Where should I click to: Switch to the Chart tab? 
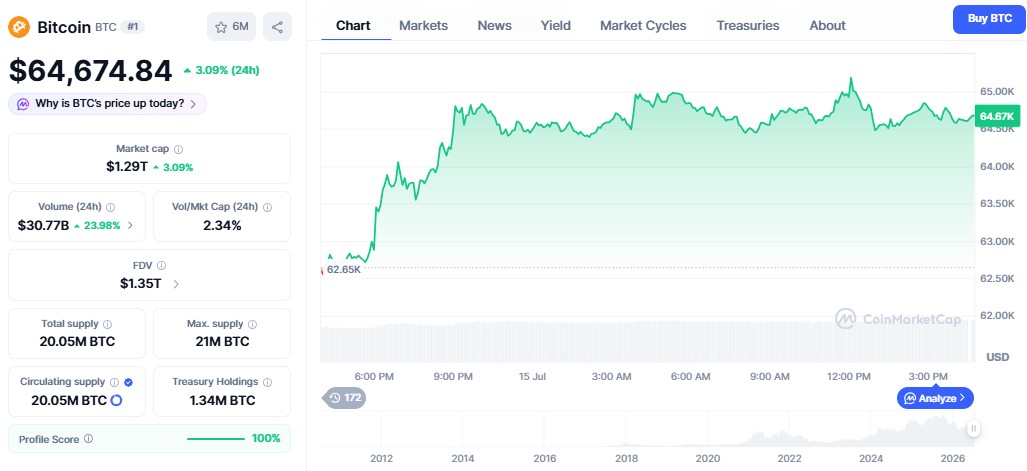tap(353, 26)
